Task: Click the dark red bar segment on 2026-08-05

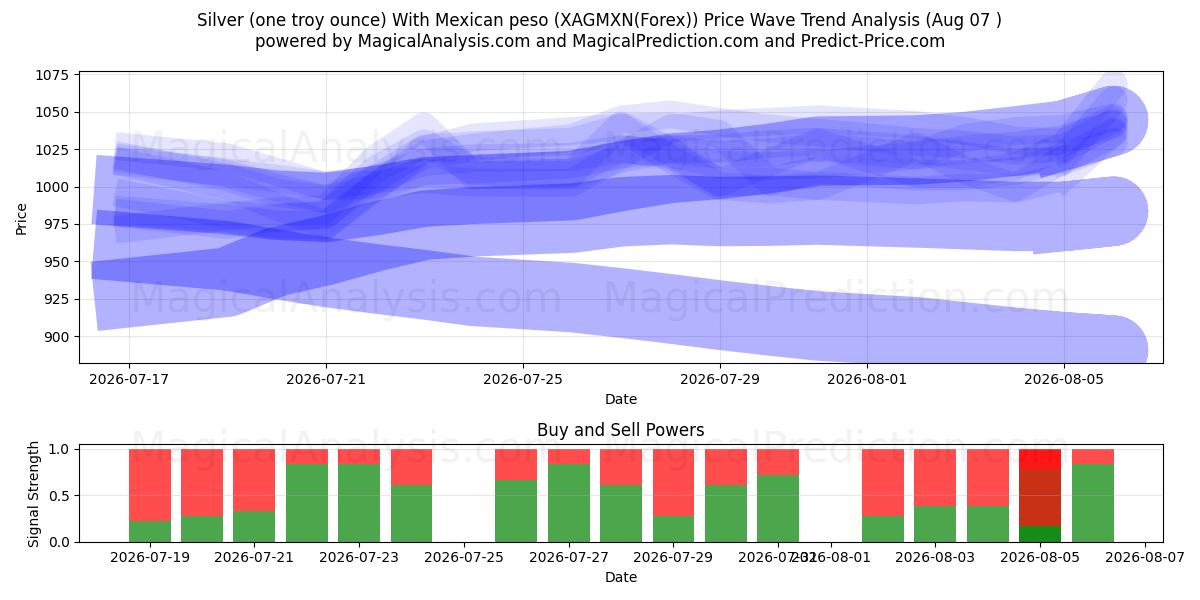Action: point(1040,497)
